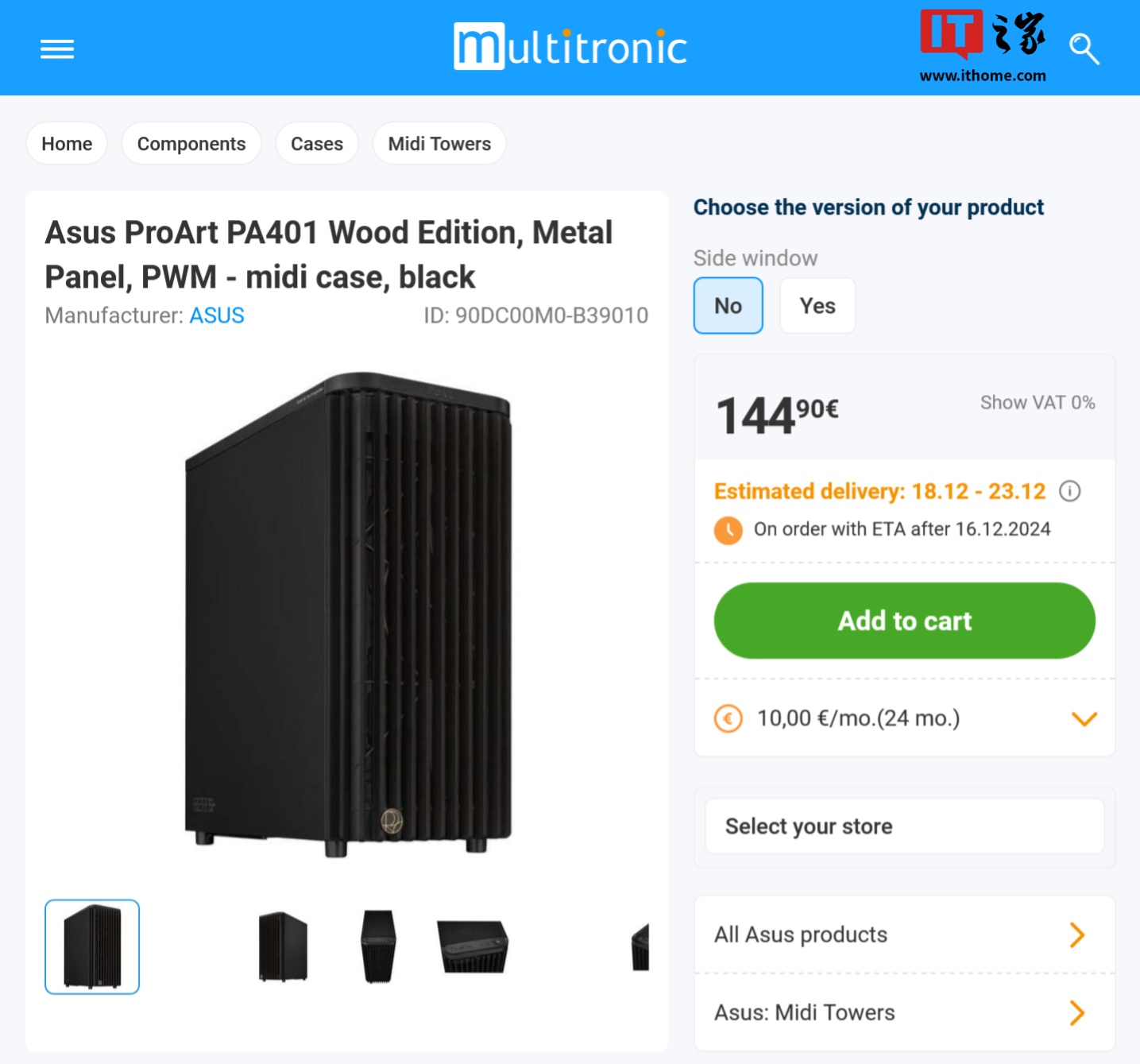Viewport: 1140px width, 1064px height.
Task: Go to the Midi Towers breadcrumb
Action: tap(439, 144)
